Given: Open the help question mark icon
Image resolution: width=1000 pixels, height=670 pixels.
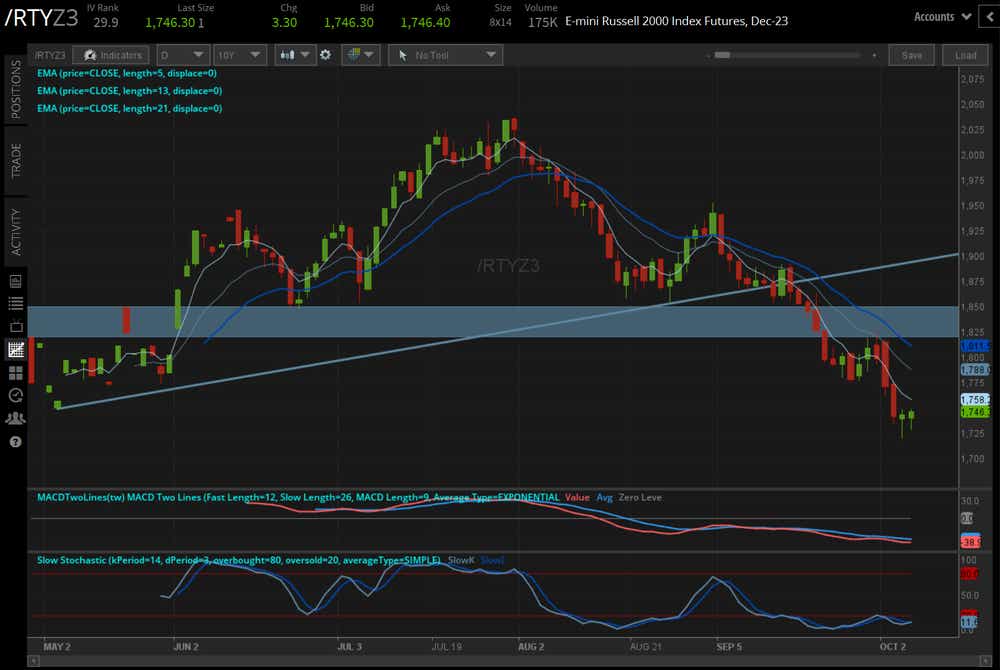Looking at the screenshot, I should pyautogui.click(x=16, y=442).
